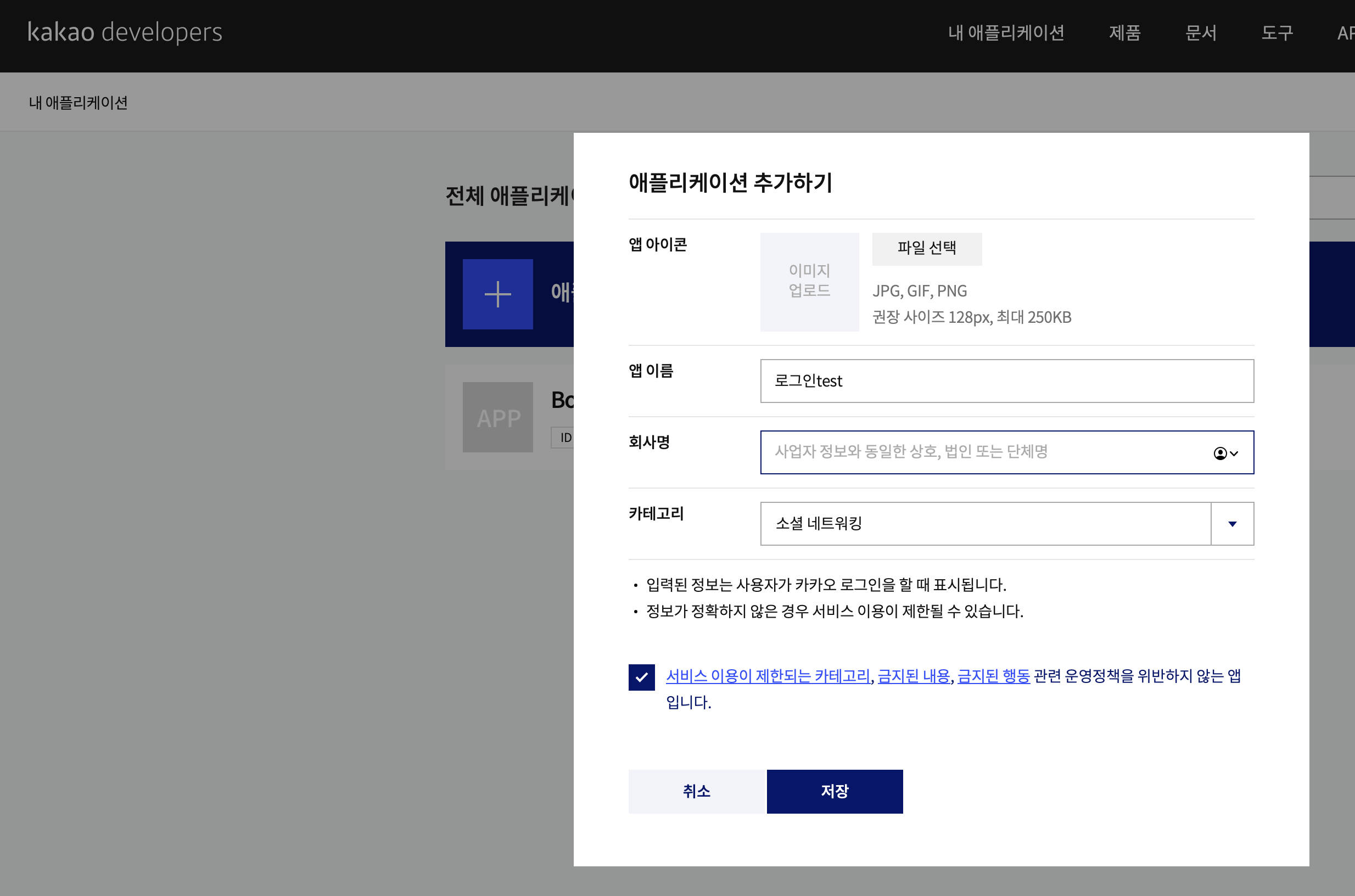This screenshot has height=896, width=1355.
Task: Click the 파일 선택 button
Action: coord(926,249)
